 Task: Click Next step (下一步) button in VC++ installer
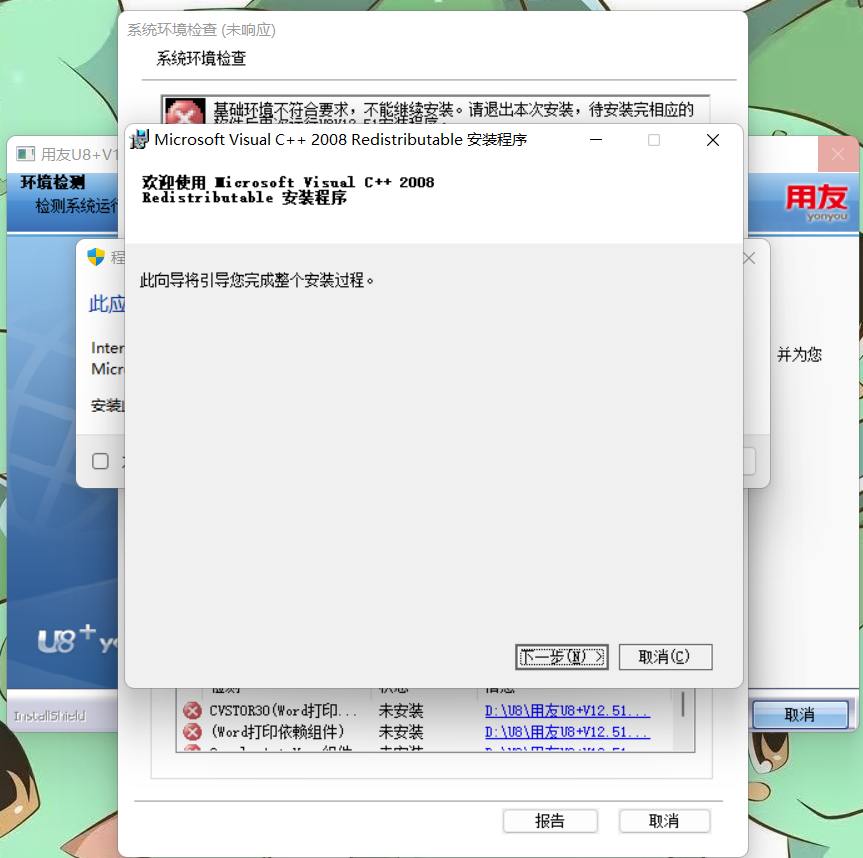561,657
